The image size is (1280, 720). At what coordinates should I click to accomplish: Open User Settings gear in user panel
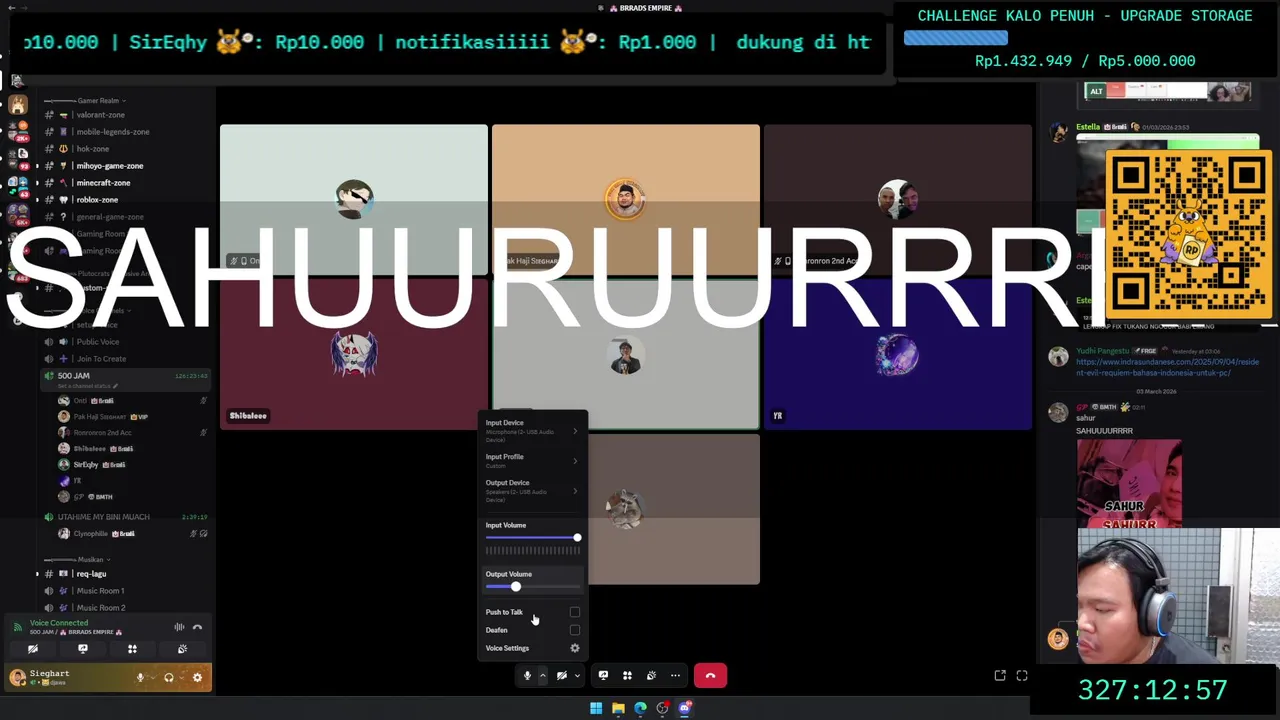pos(197,678)
